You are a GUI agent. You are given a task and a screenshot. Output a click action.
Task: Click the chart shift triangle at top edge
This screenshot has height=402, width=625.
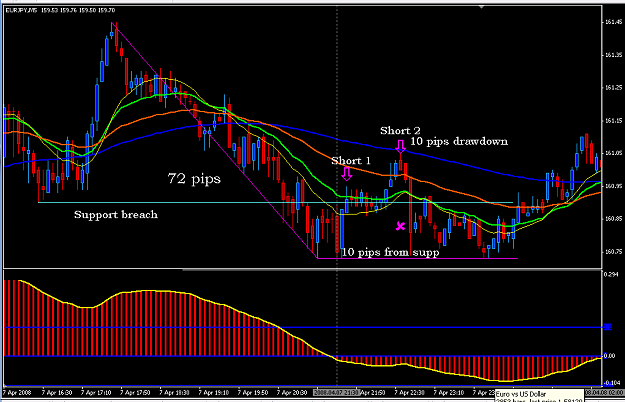tap(481, 7)
